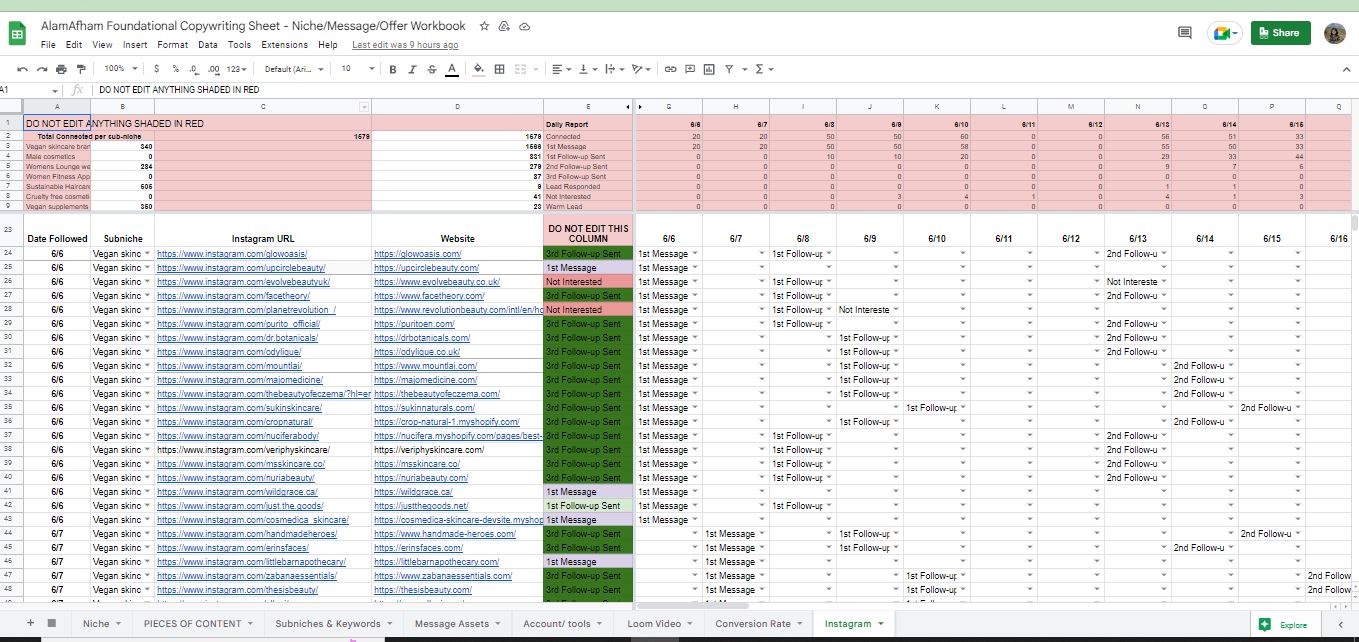Open 'Last edit was 9 hours ago' link

(405, 45)
